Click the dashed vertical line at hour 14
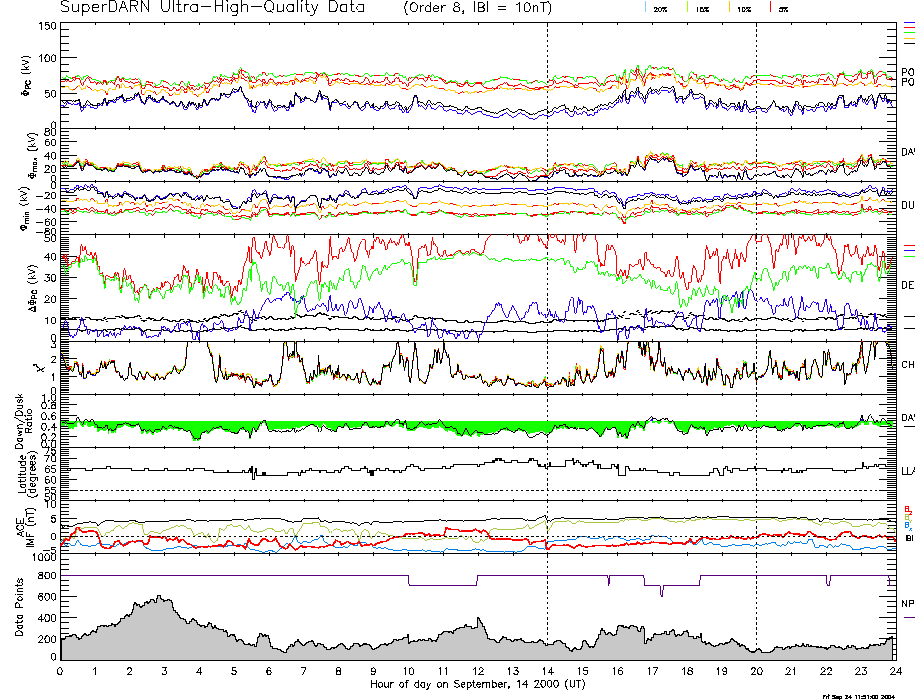 click(548, 300)
